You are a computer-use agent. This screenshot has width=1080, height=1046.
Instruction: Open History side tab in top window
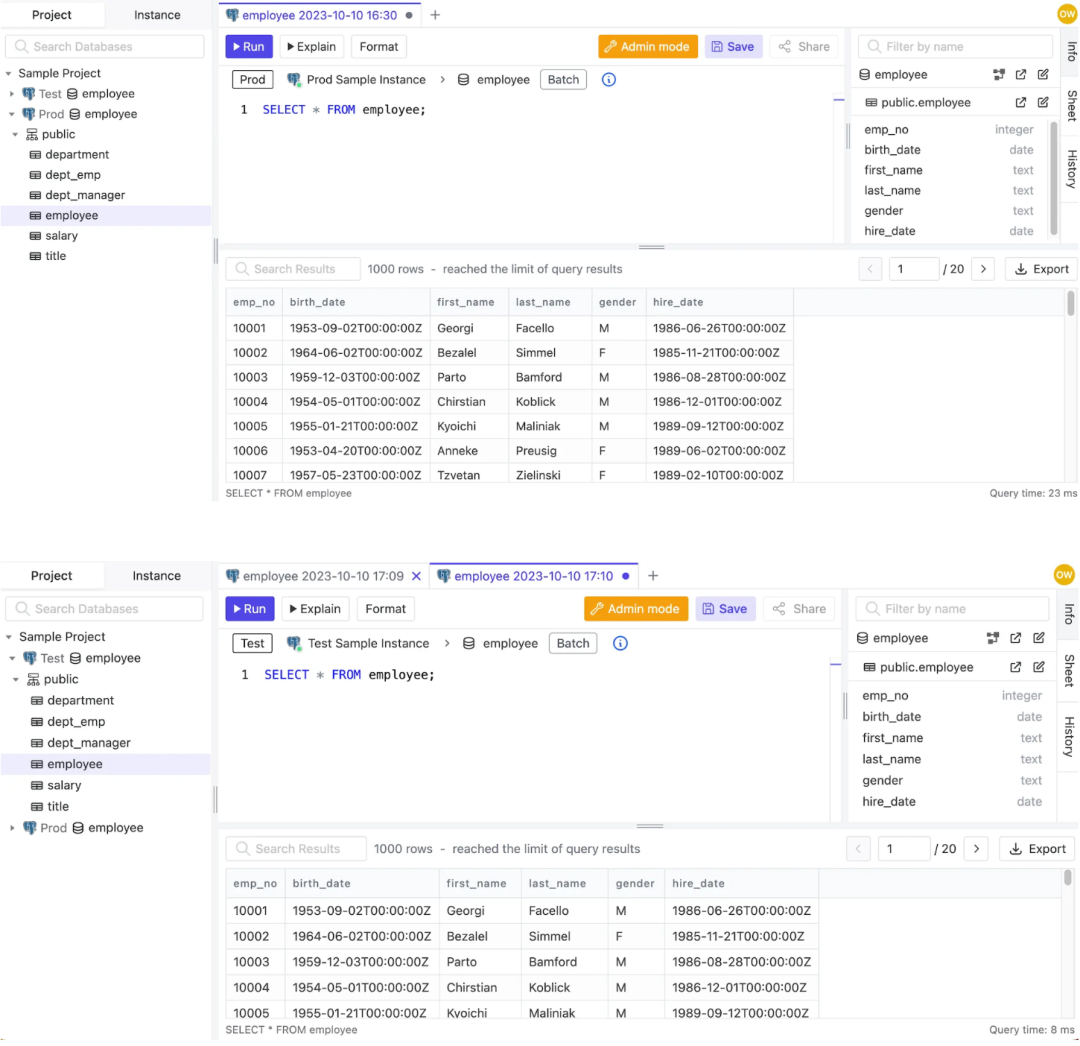click(1071, 169)
